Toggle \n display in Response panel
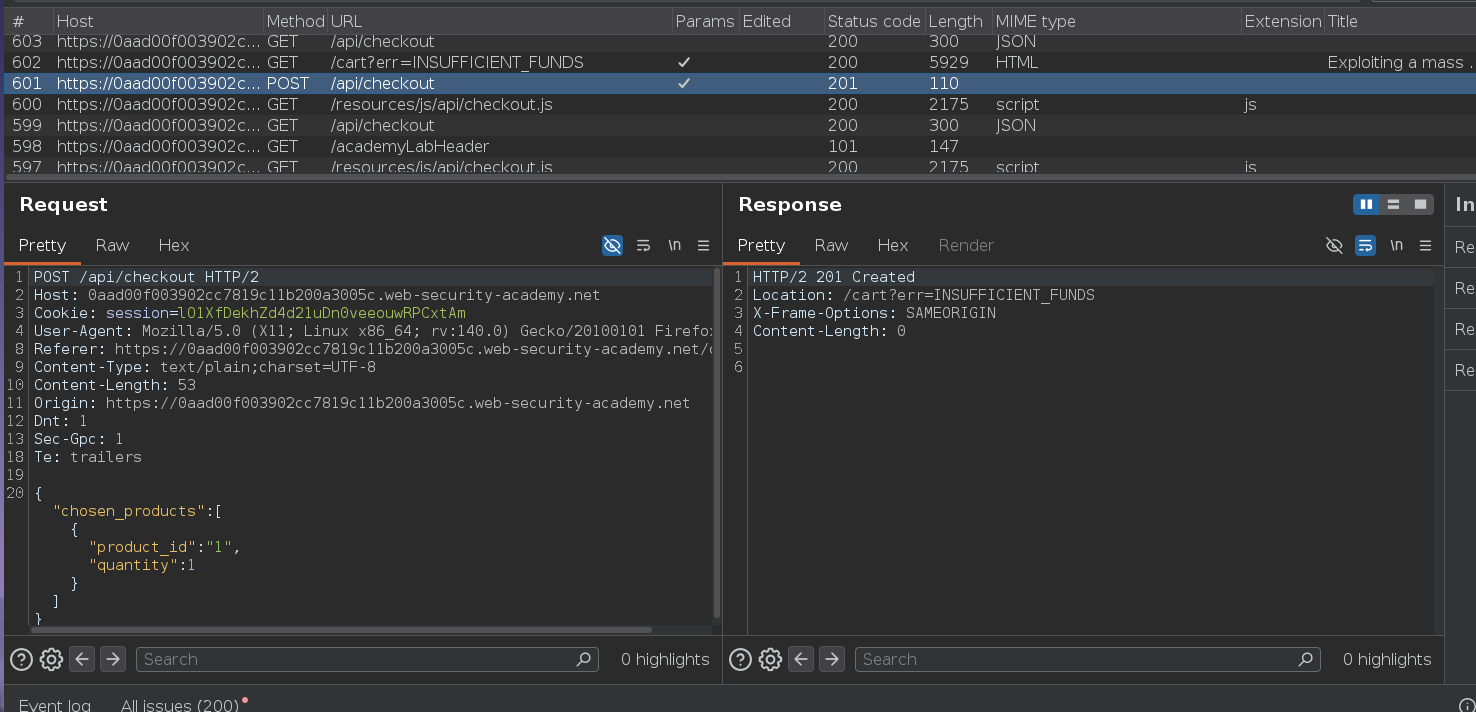The width and height of the screenshot is (1476, 712). tap(1396, 245)
